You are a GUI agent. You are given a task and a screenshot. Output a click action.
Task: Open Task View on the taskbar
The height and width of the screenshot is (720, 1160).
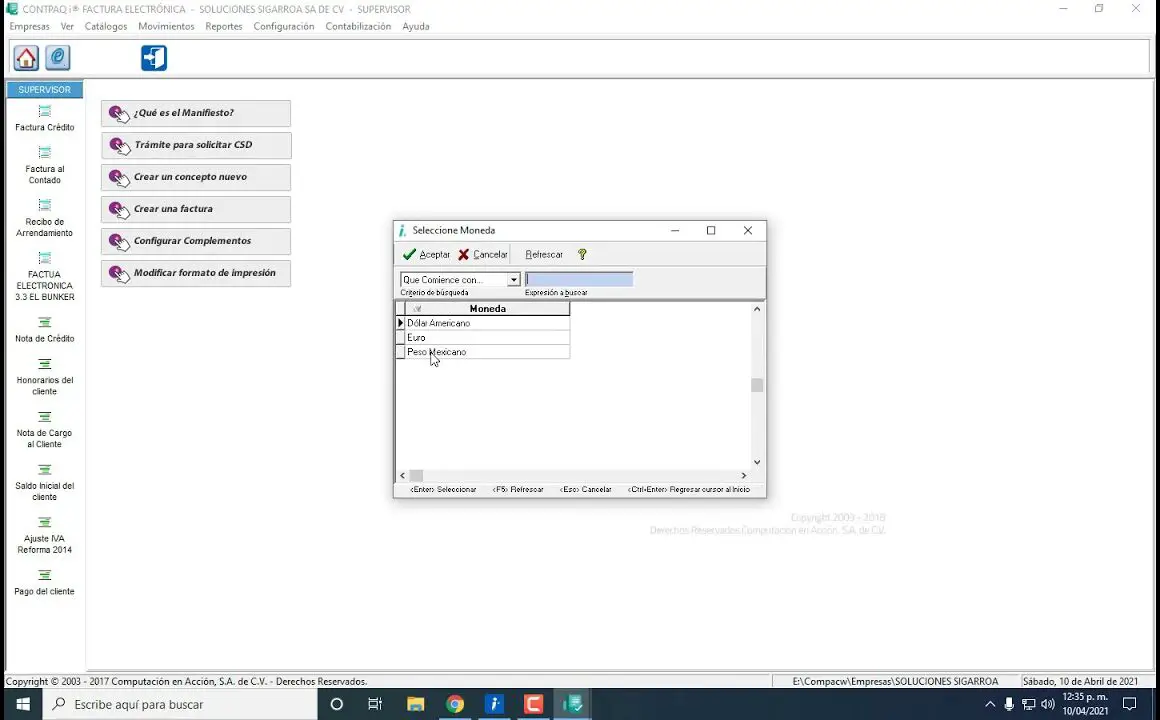coord(375,704)
